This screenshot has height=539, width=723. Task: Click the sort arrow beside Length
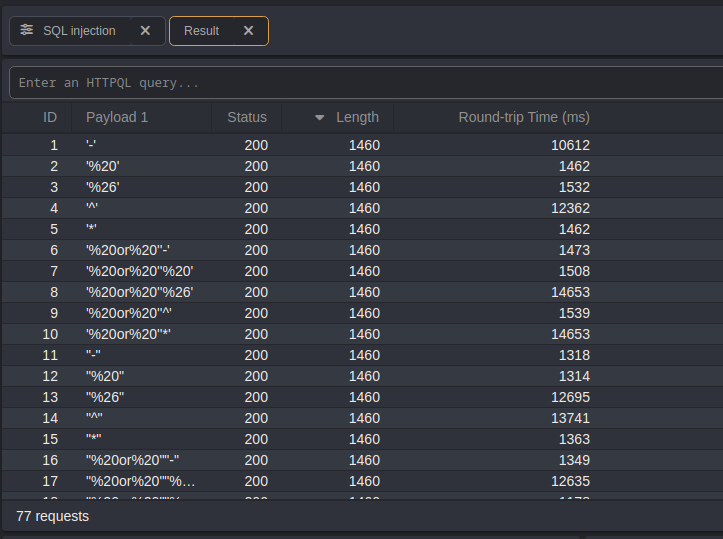tap(320, 118)
